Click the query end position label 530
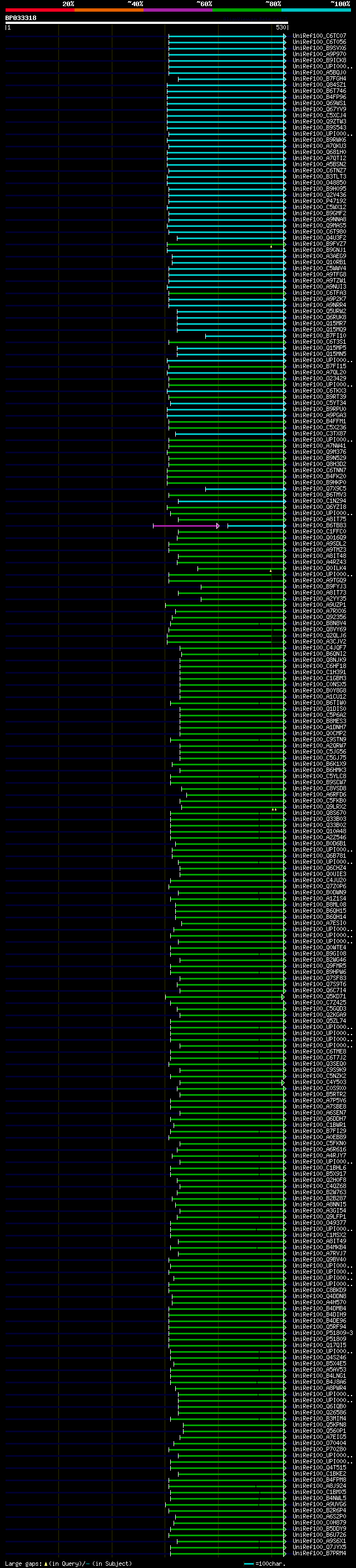 280,27
